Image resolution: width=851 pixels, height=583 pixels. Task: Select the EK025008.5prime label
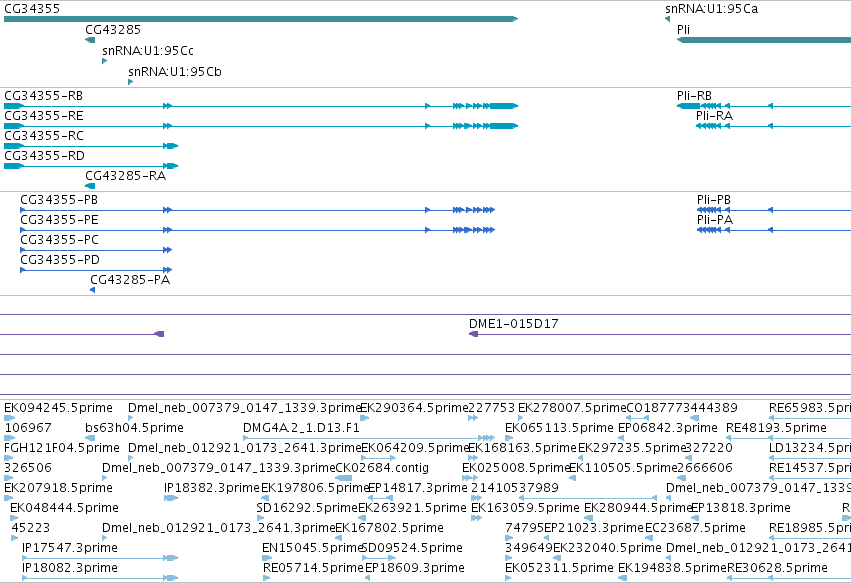[x=516, y=468]
